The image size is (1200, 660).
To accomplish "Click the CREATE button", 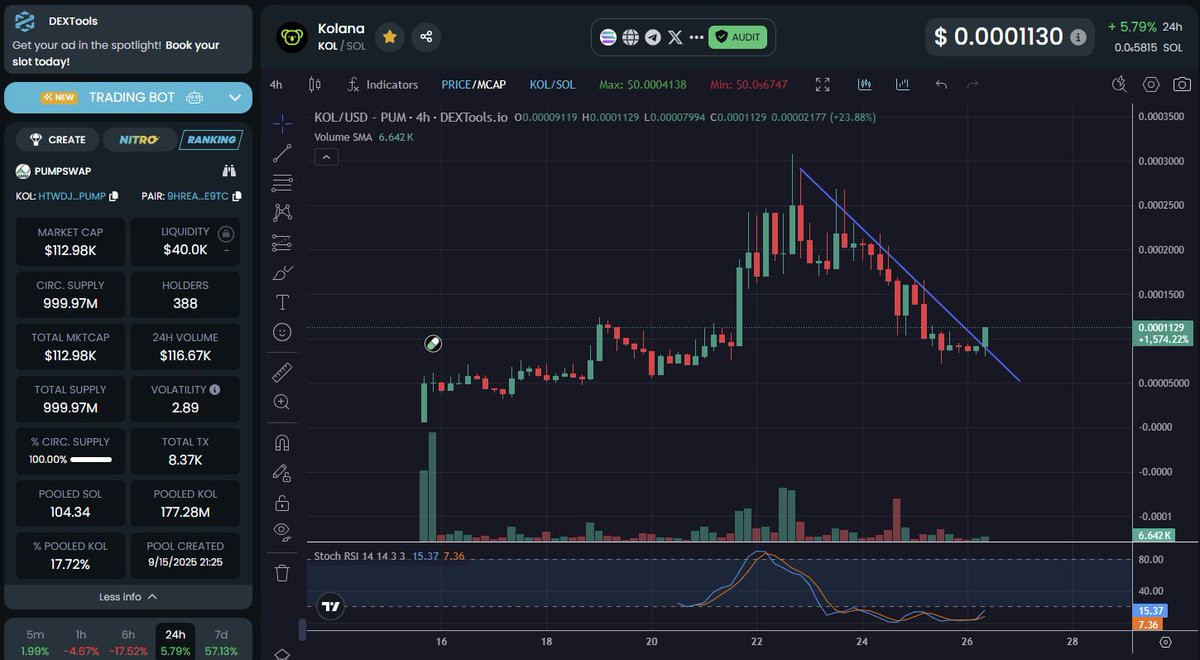I will 58,140.
